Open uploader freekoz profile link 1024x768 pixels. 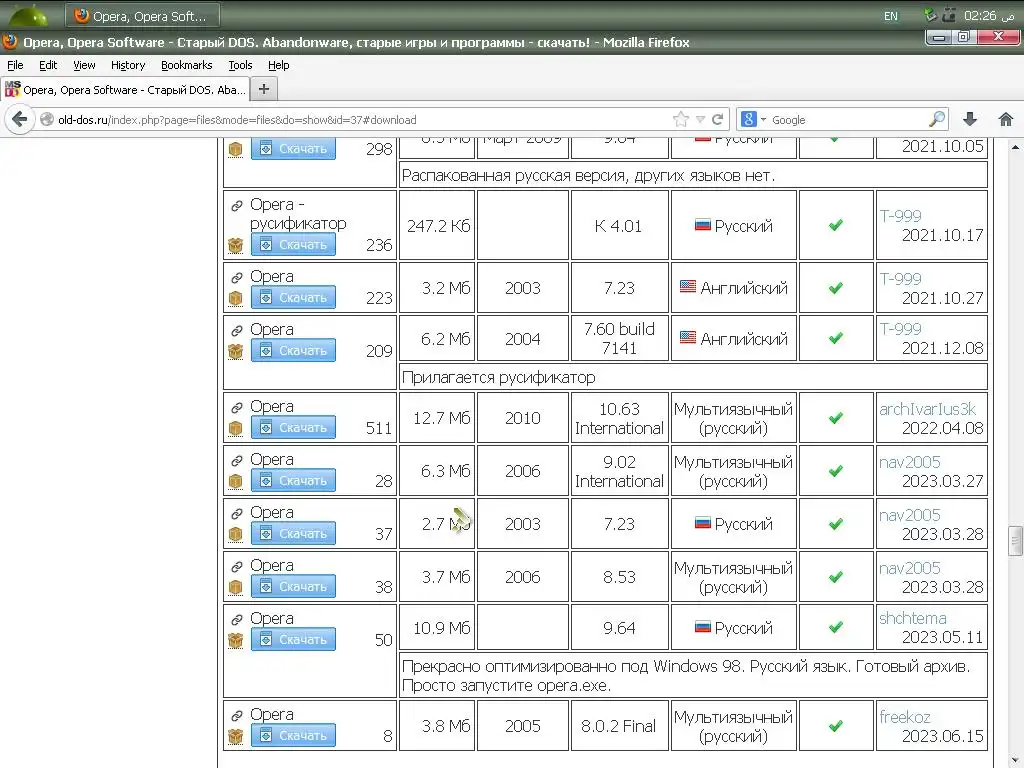click(x=904, y=717)
